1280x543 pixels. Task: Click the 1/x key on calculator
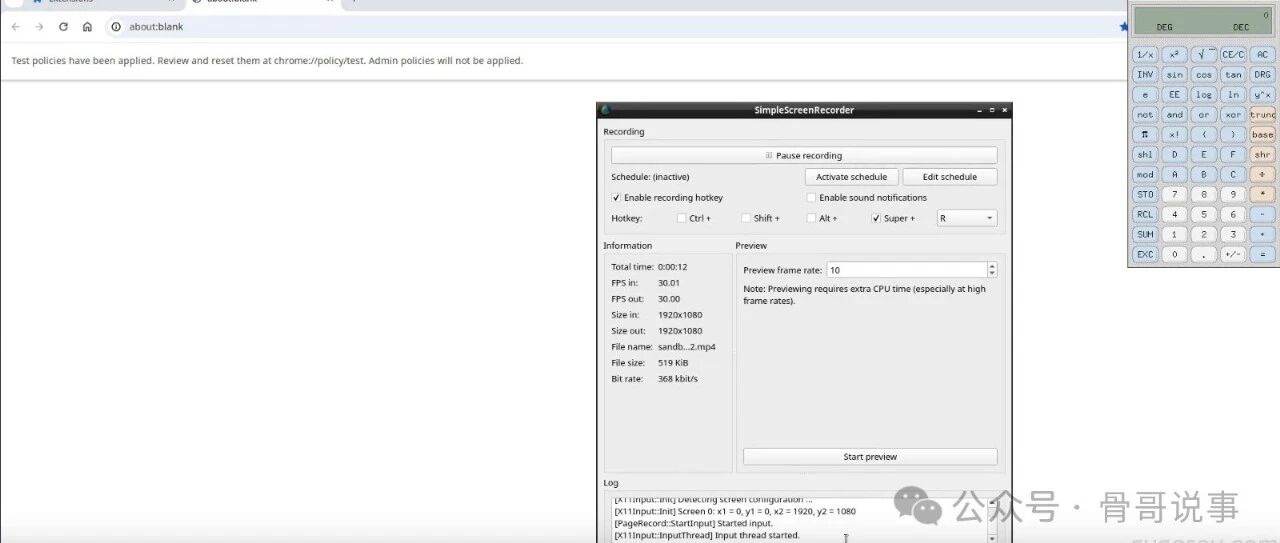coord(1145,54)
